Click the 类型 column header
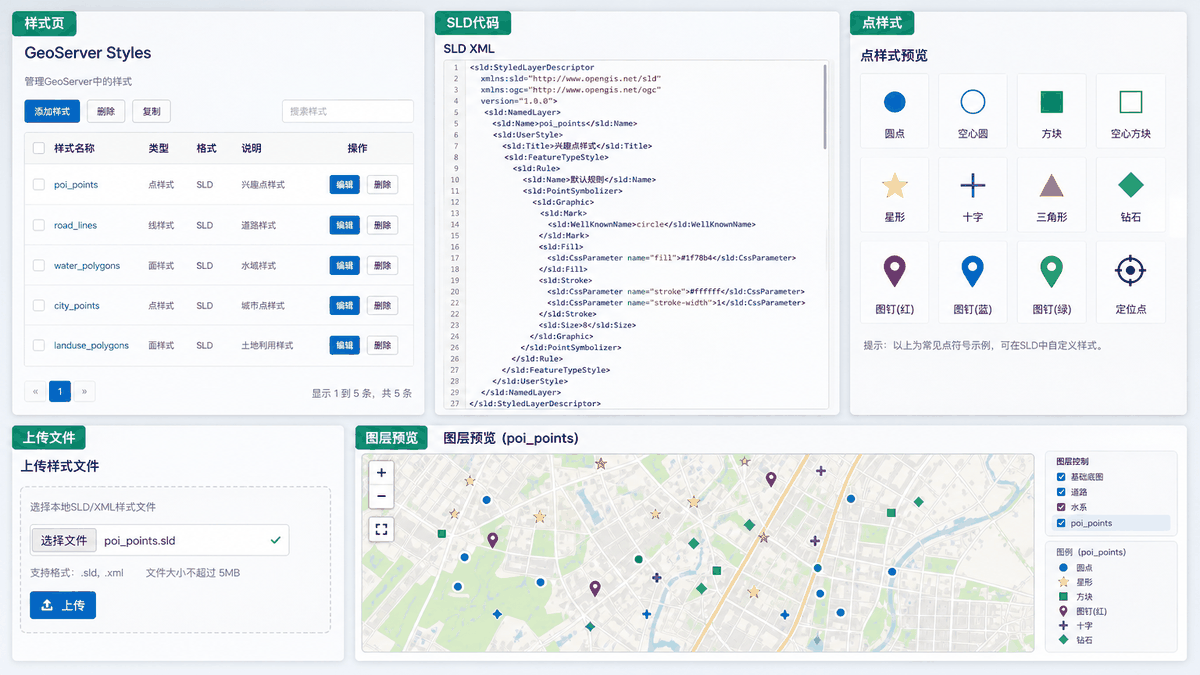Screen dimensions: 1200x675 click(x=159, y=148)
